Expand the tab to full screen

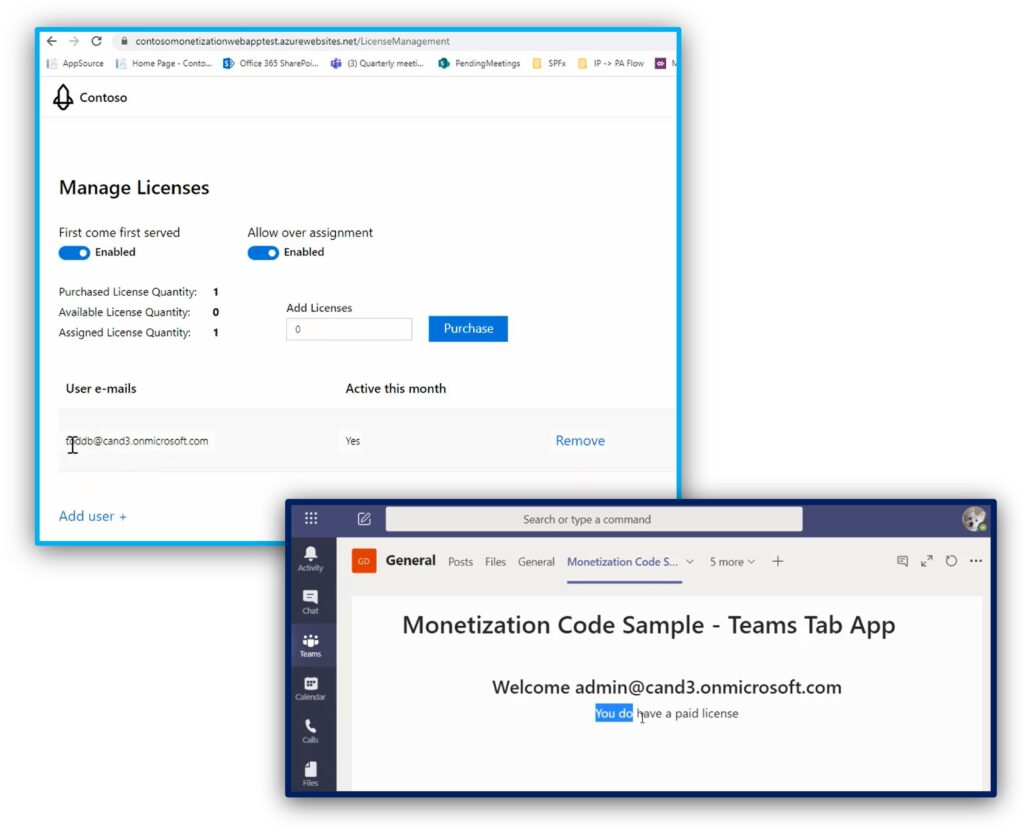point(927,561)
